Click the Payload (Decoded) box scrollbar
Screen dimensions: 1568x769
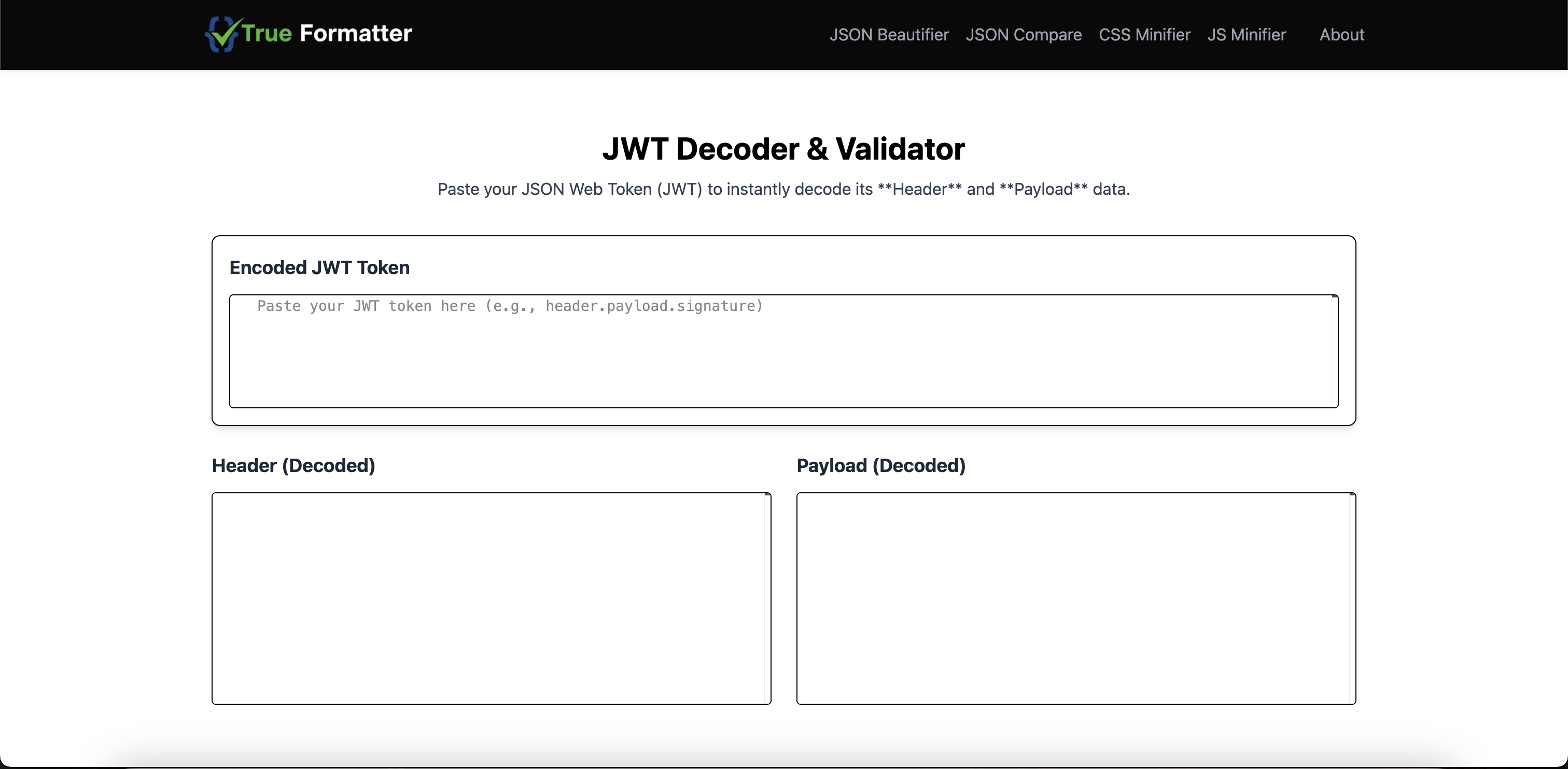point(1352,599)
